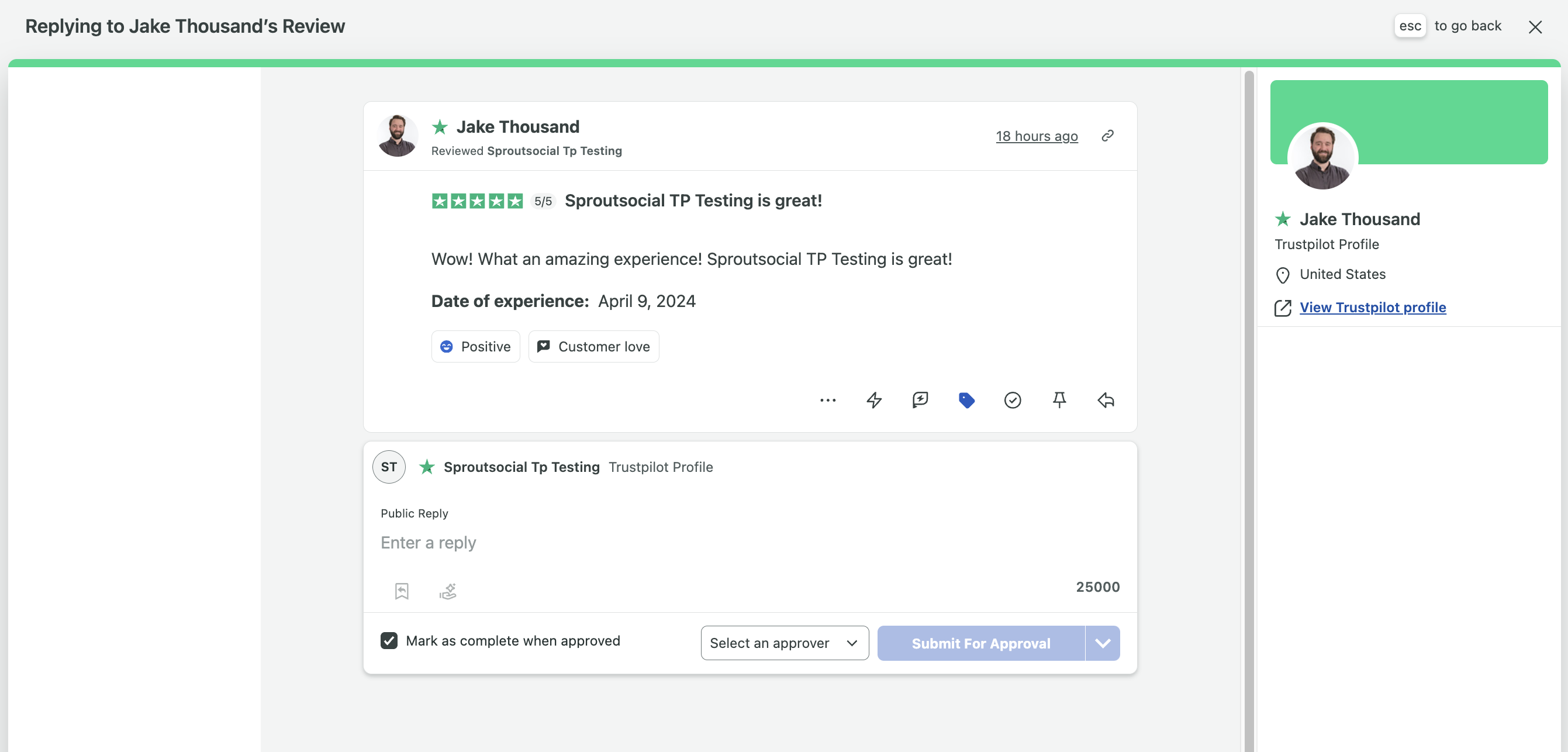The image size is (1568, 752).
Task: Open the tagging menu for the review
Action: tap(967, 400)
